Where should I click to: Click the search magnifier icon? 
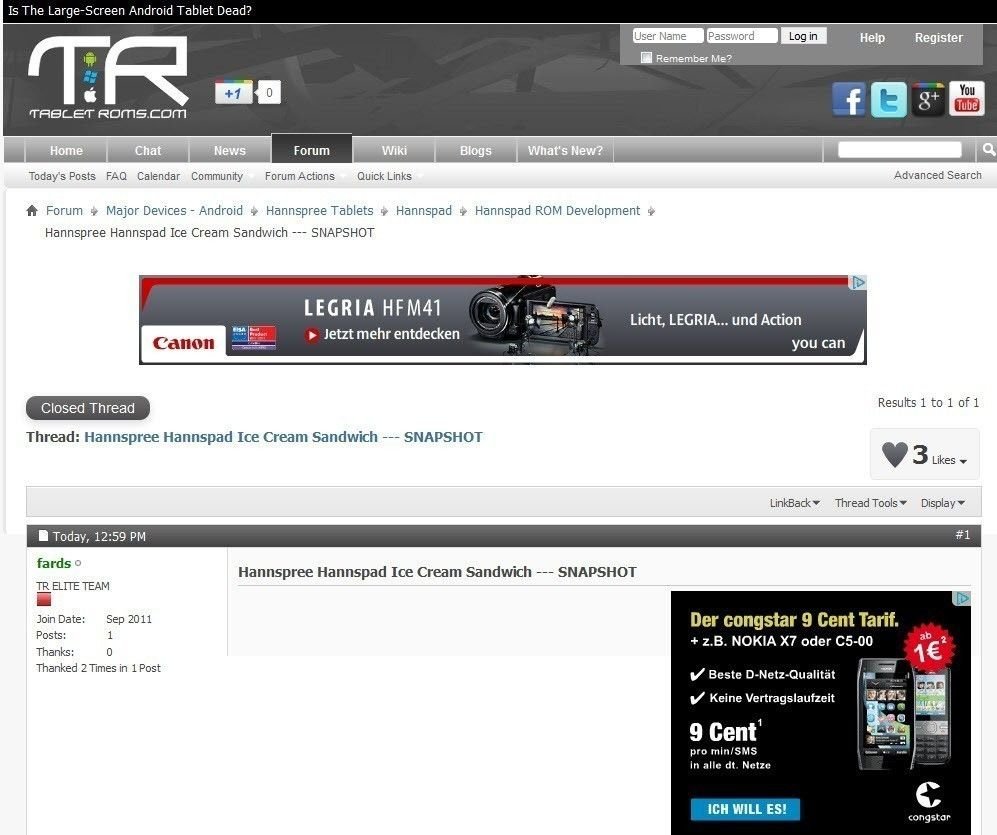coord(988,150)
